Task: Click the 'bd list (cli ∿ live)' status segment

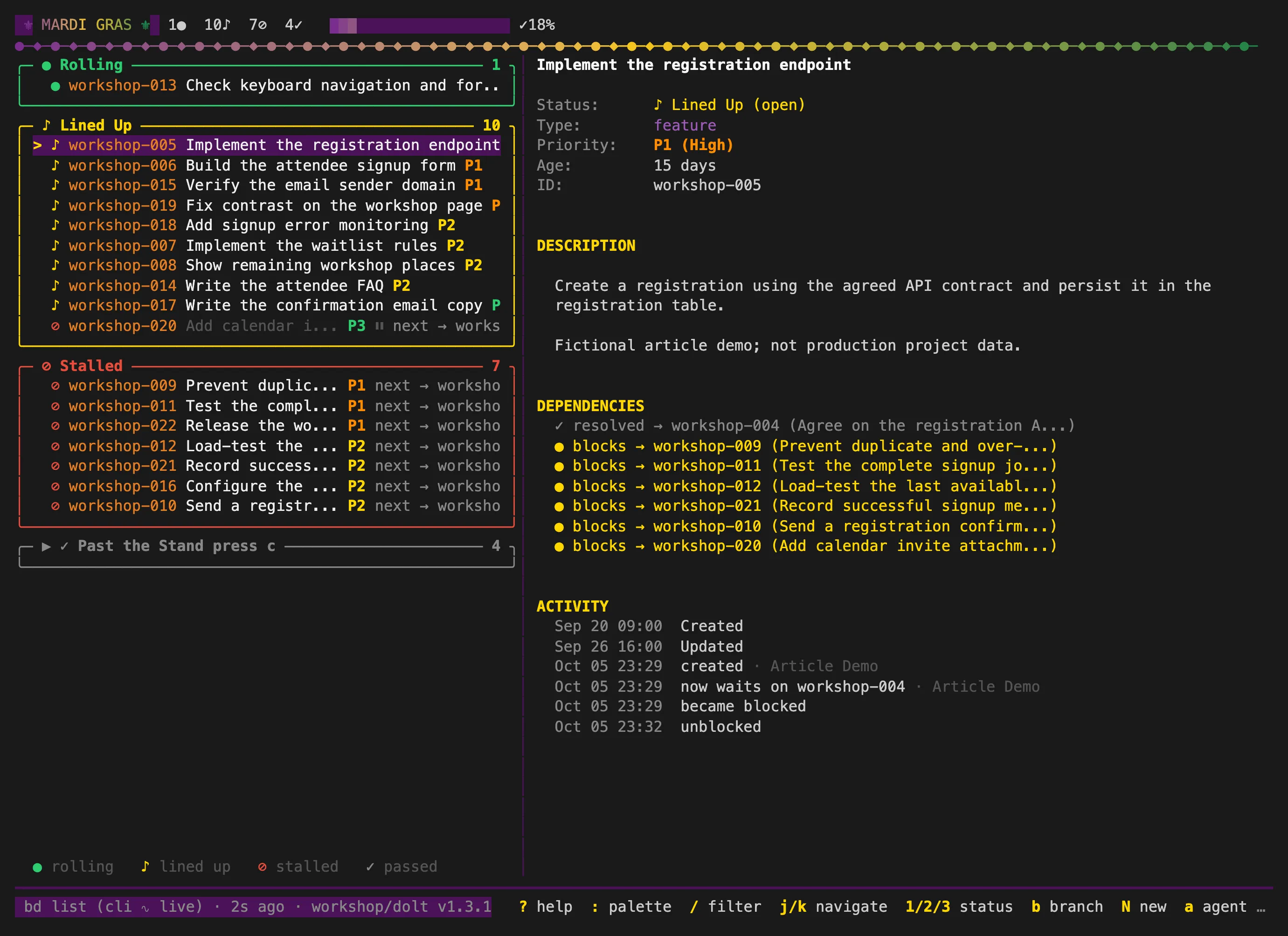Action: [x=113, y=907]
